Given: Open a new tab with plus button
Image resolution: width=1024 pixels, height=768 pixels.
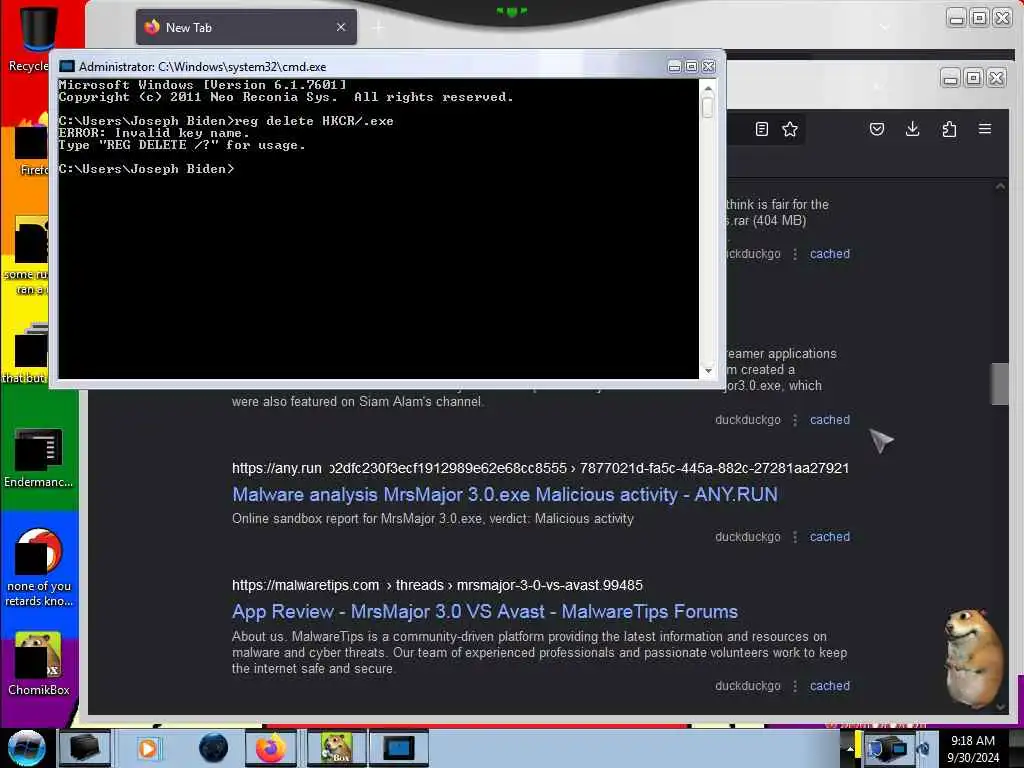Looking at the screenshot, I should pyautogui.click(x=378, y=27).
